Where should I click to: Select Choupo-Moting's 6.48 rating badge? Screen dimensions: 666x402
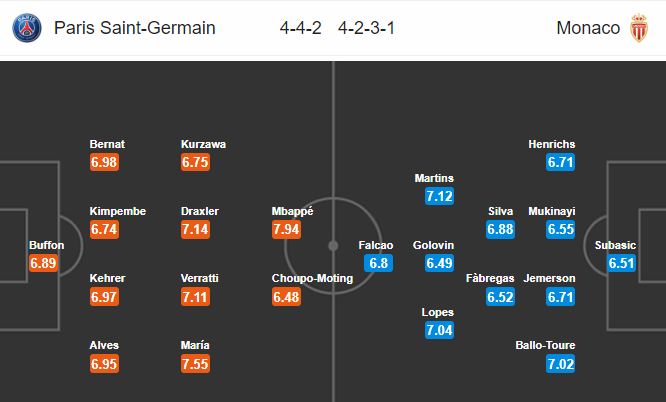[x=286, y=297]
